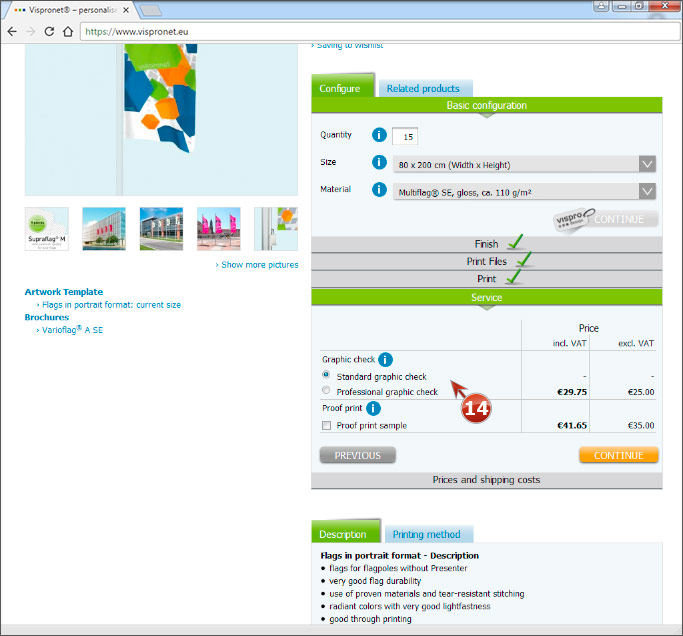Click the browser user profile icon
683x636 pixels.
(x=601, y=6)
